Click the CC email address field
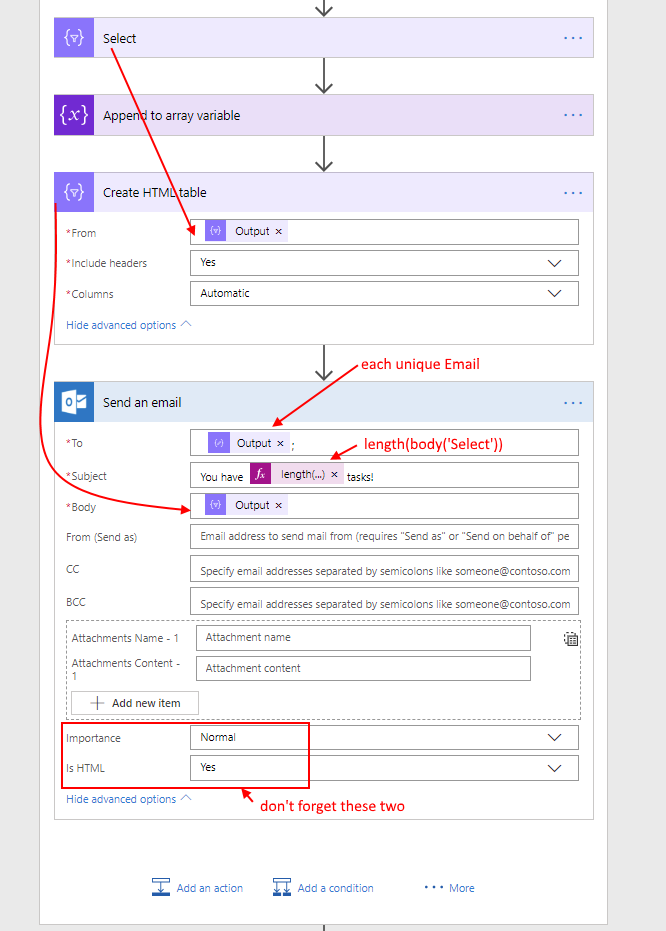 [x=383, y=571]
